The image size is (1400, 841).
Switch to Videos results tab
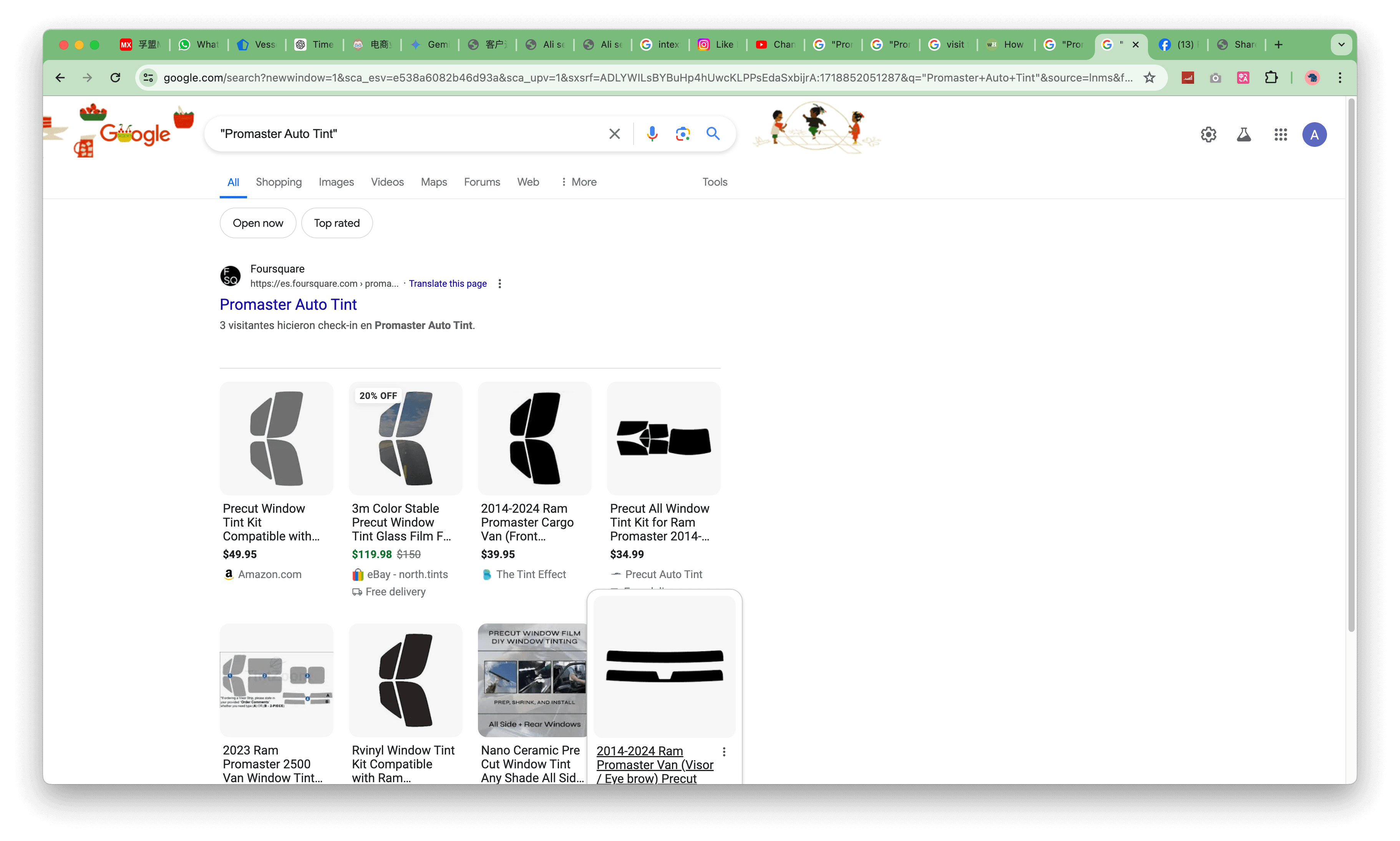point(387,182)
